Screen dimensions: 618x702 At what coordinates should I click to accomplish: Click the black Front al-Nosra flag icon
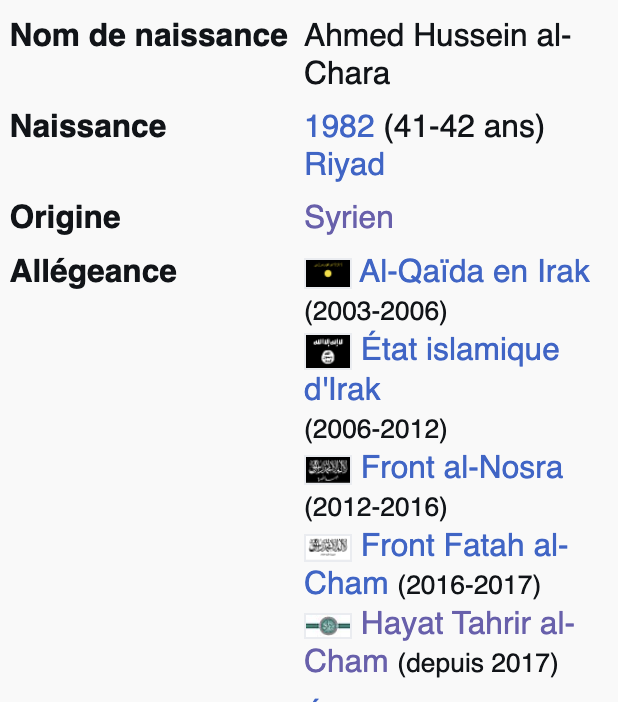click(x=328, y=470)
